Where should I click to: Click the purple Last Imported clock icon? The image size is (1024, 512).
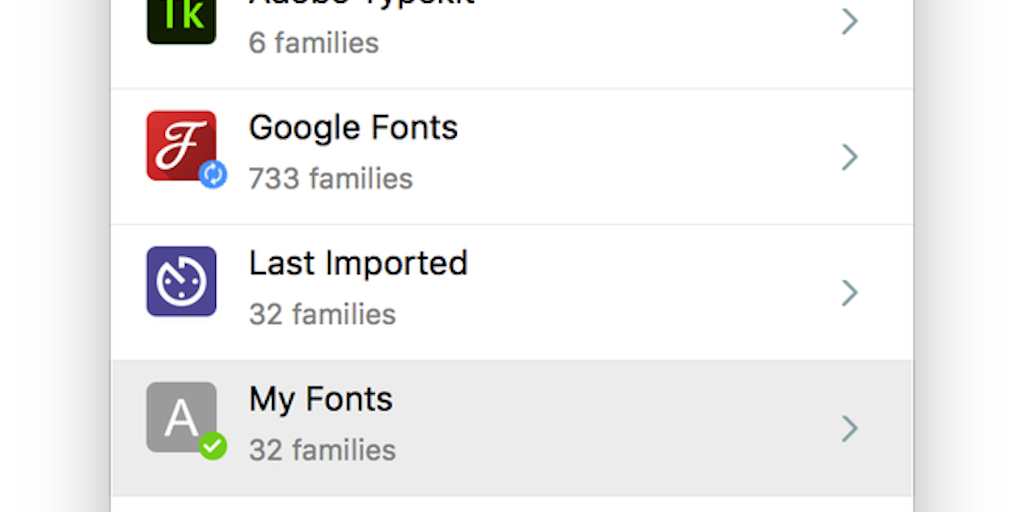(181, 281)
